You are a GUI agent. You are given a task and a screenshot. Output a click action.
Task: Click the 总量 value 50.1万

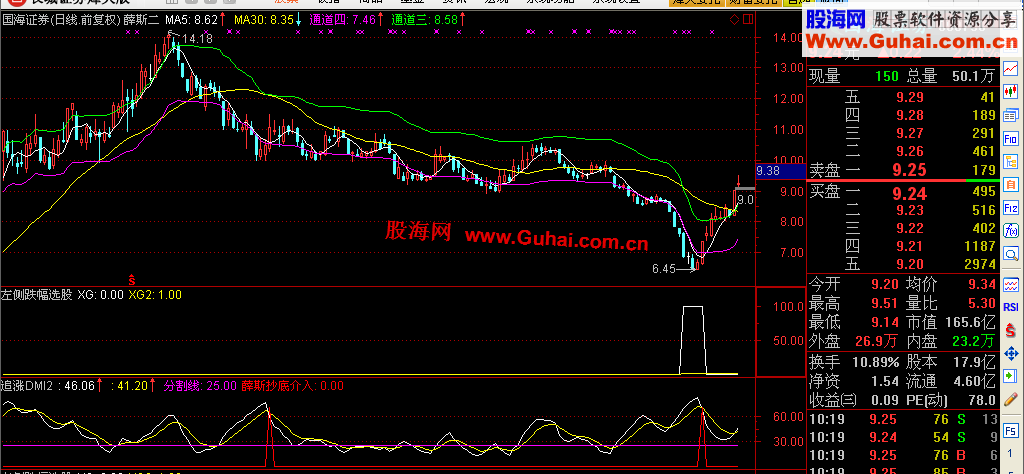pos(973,76)
